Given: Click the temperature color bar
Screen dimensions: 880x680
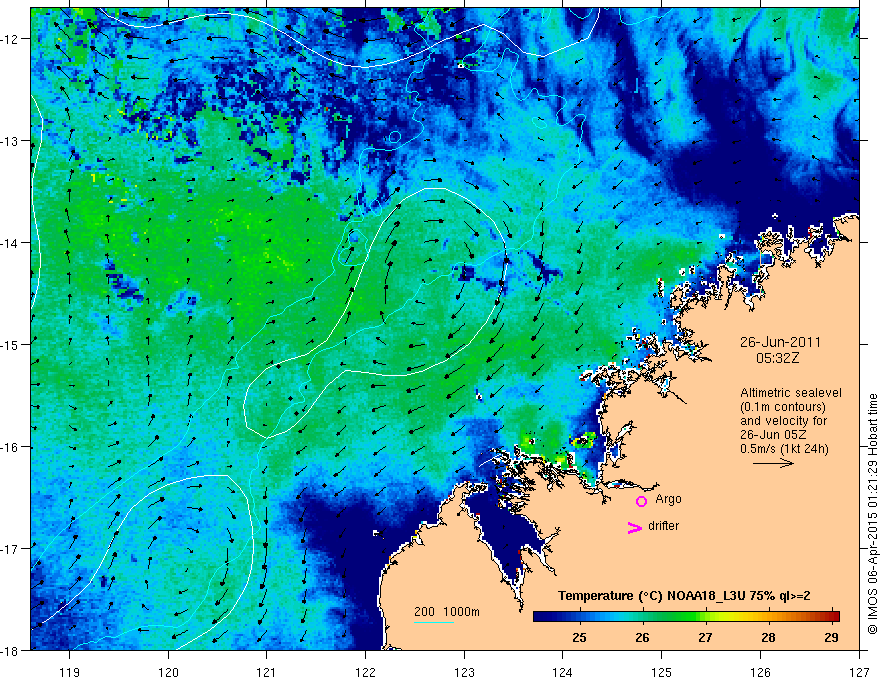Looking at the screenshot, I should pyautogui.click(x=686, y=617).
